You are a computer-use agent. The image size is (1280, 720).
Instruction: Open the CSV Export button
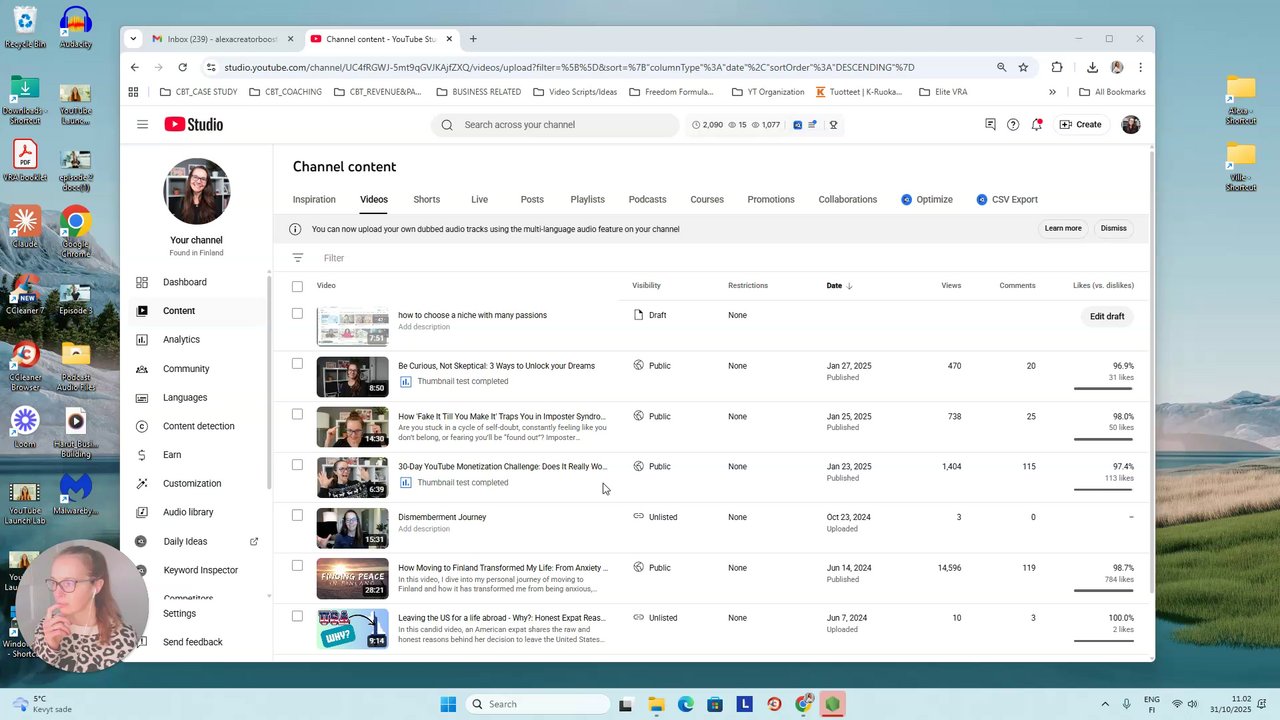[x=1007, y=199]
